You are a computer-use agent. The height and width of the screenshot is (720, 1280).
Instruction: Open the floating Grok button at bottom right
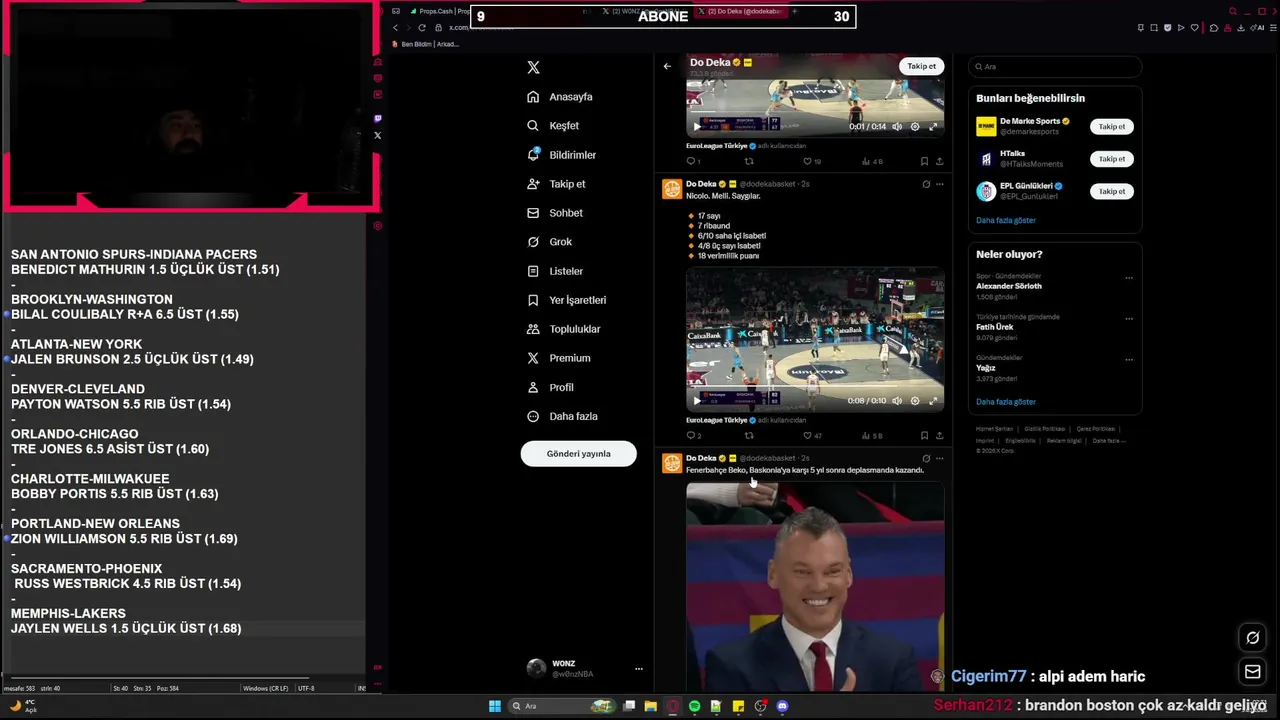click(x=1252, y=638)
